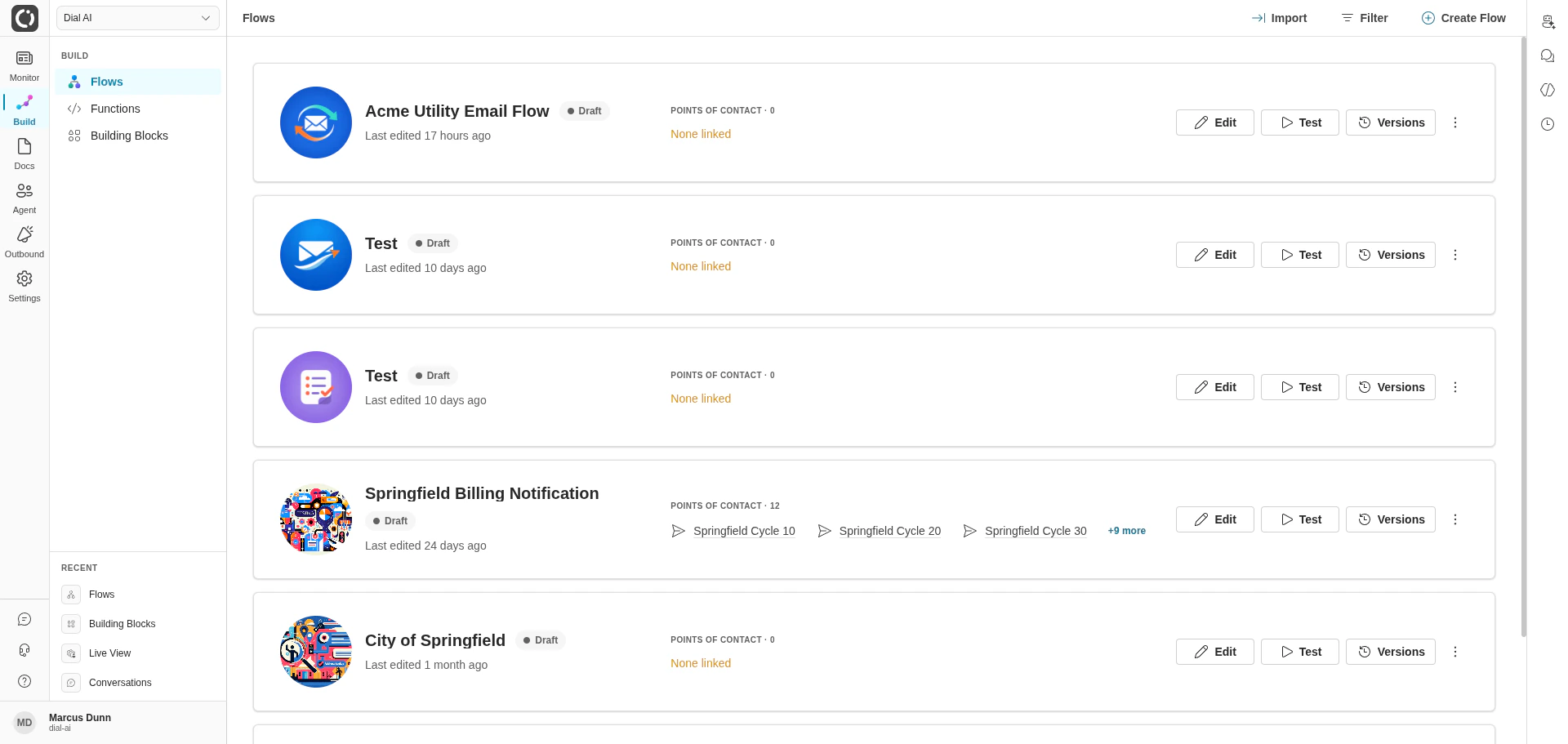Viewport: 1568px width, 744px height.
Task: Click the City of Springfield flow title
Action: coord(435,640)
